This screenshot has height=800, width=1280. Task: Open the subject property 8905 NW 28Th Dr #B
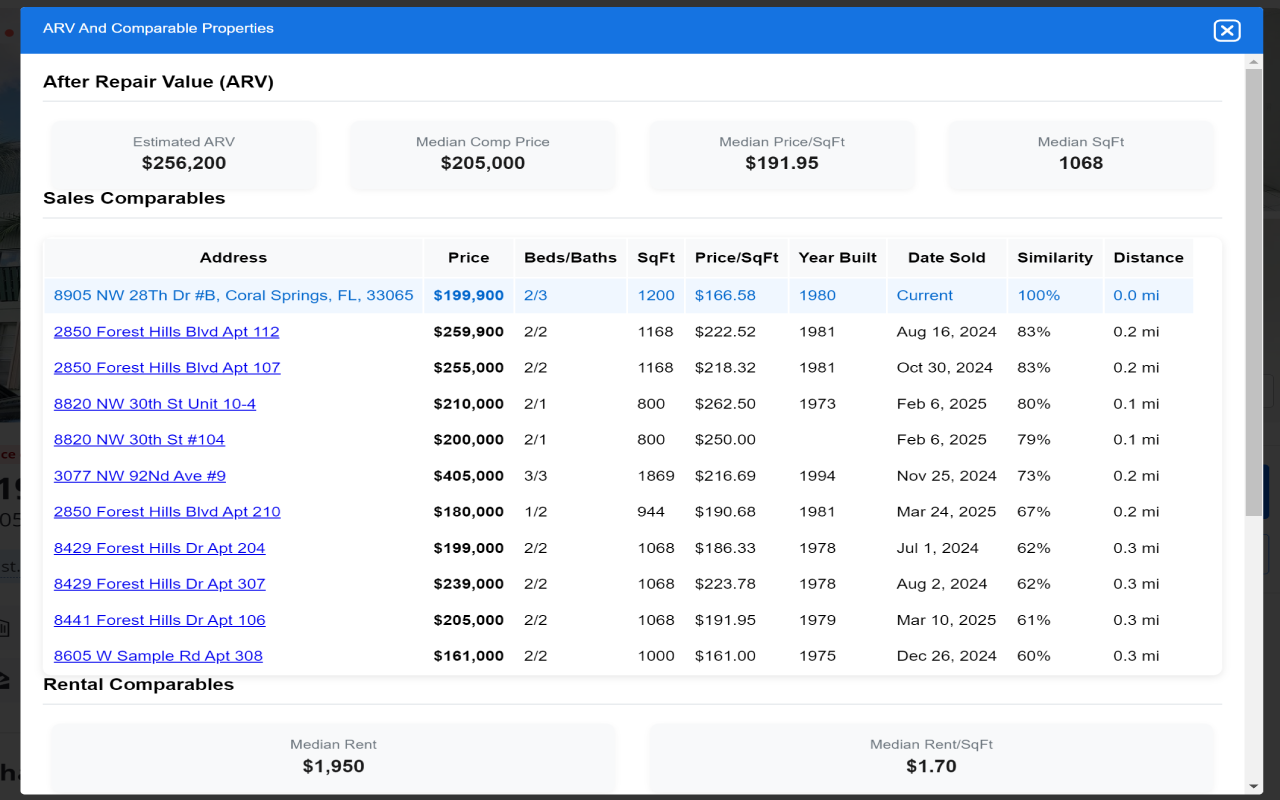(234, 295)
